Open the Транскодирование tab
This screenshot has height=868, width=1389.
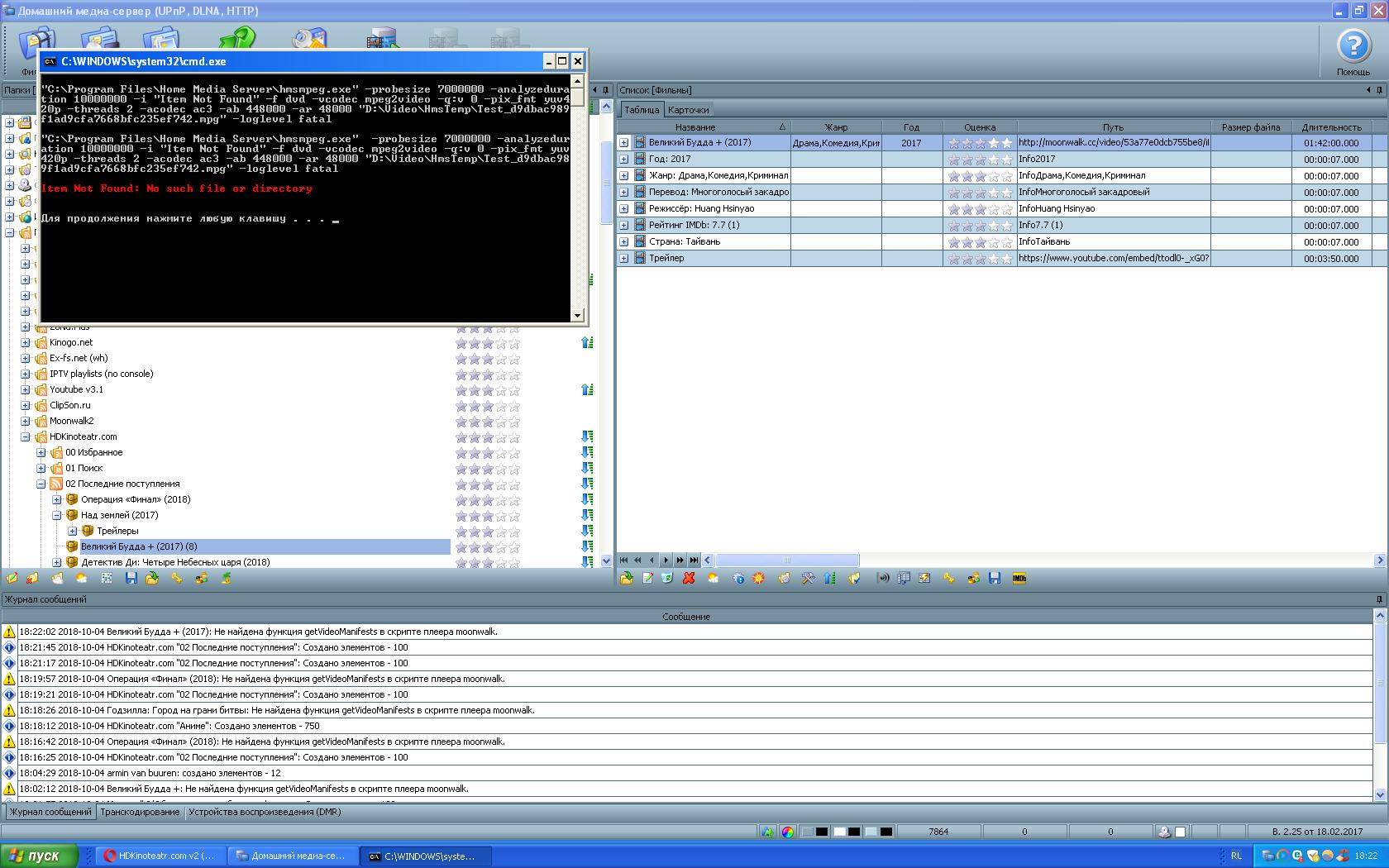(x=140, y=813)
